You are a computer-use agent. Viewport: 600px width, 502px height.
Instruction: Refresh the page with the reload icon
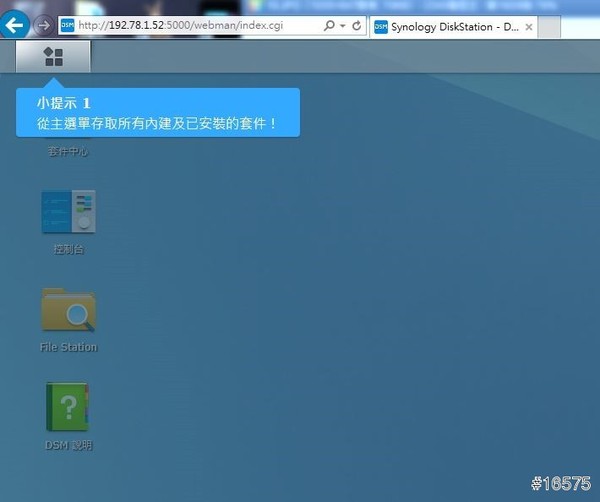click(x=357, y=26)
